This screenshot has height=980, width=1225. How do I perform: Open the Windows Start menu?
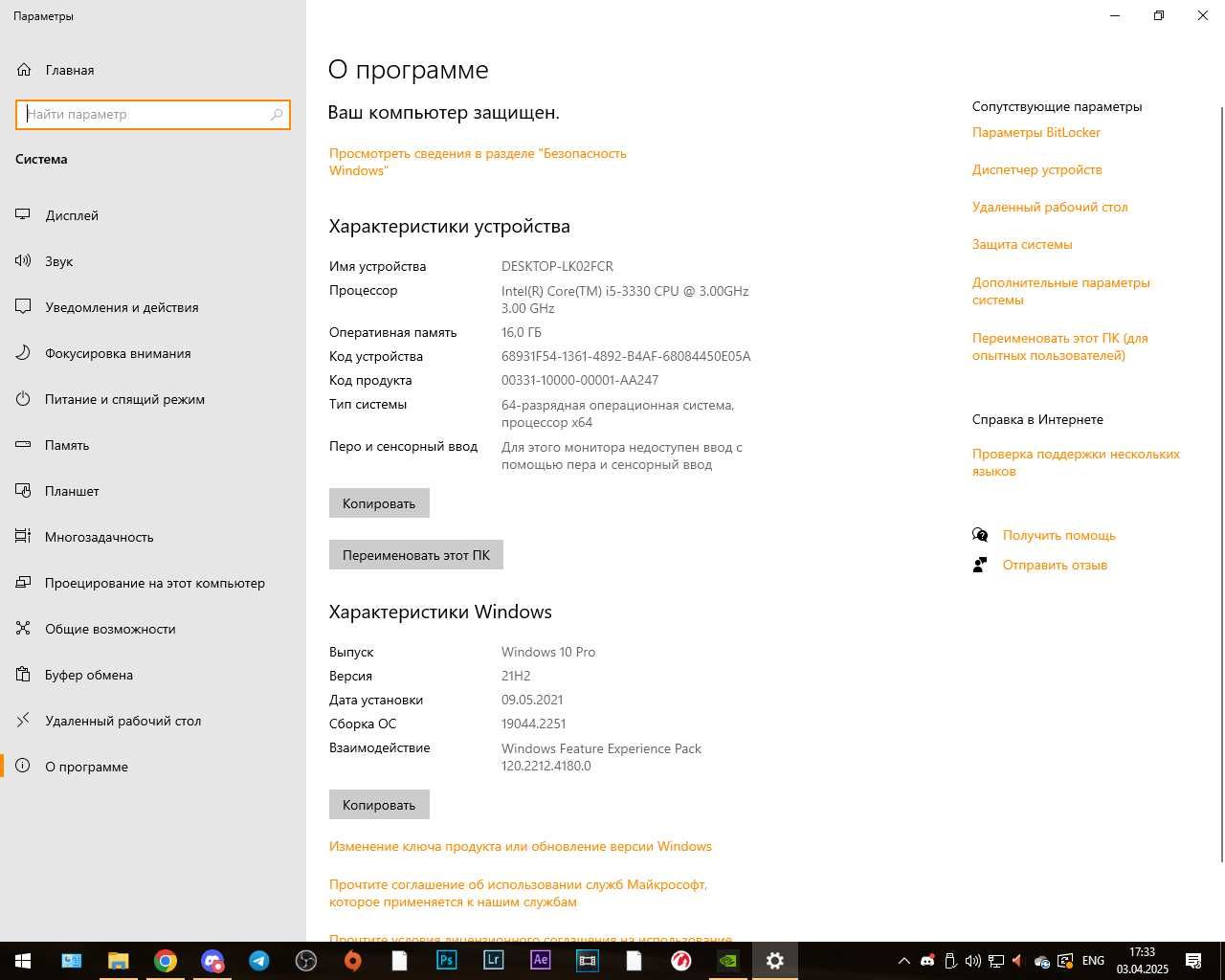coord(23,961)
